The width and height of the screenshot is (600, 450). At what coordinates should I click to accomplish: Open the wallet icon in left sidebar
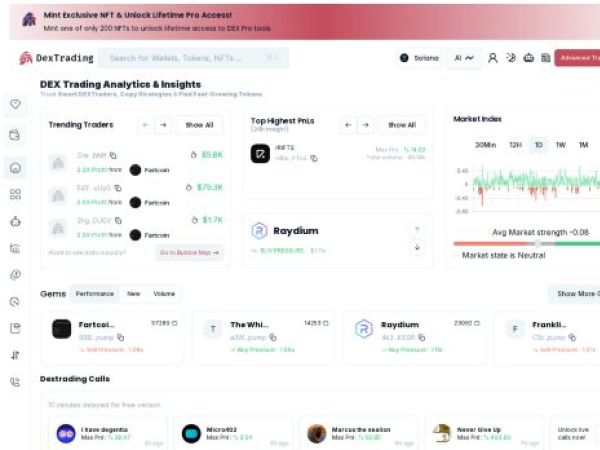(x=15, y=135)
